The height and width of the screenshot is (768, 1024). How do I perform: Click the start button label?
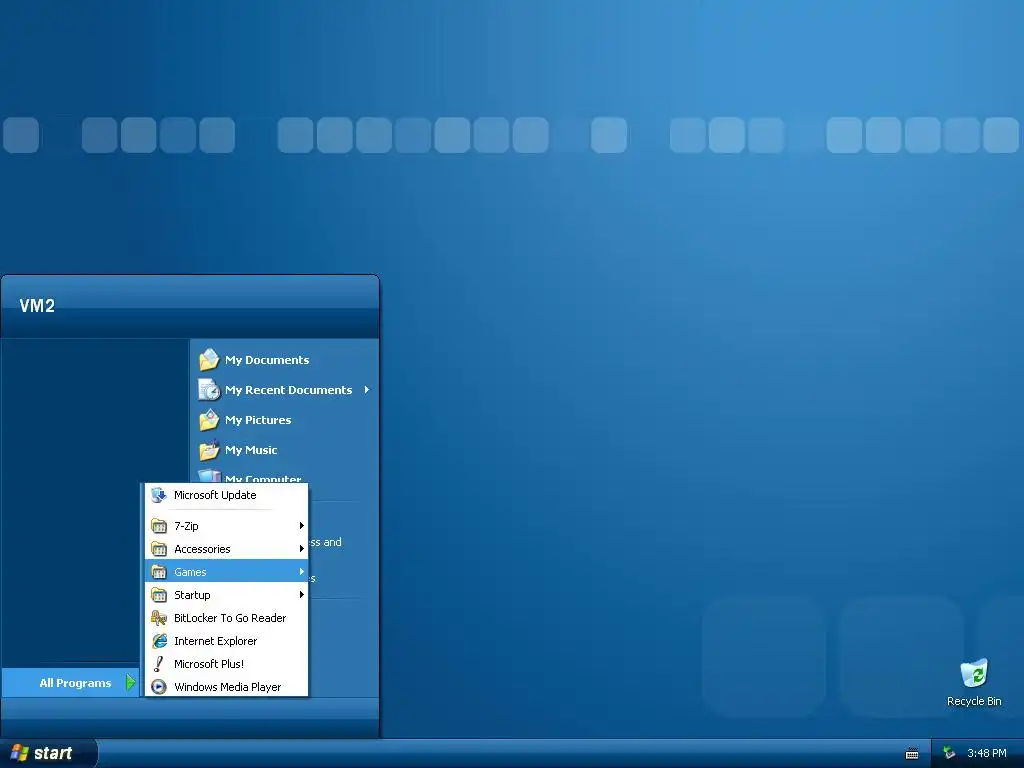click(53, 753)
